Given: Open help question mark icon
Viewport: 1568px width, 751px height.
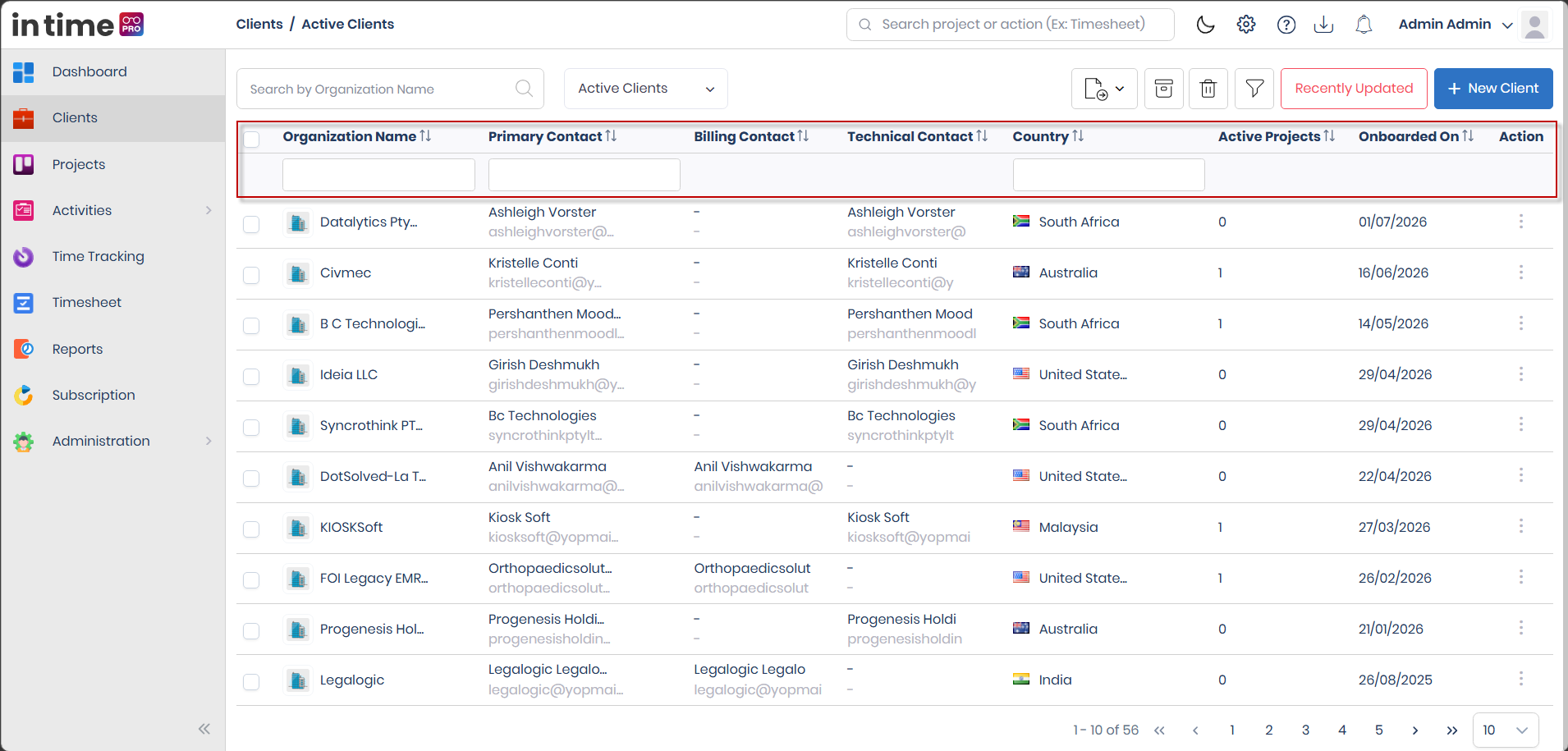Looking at the screenshot, I should [x=1286, y=25].
